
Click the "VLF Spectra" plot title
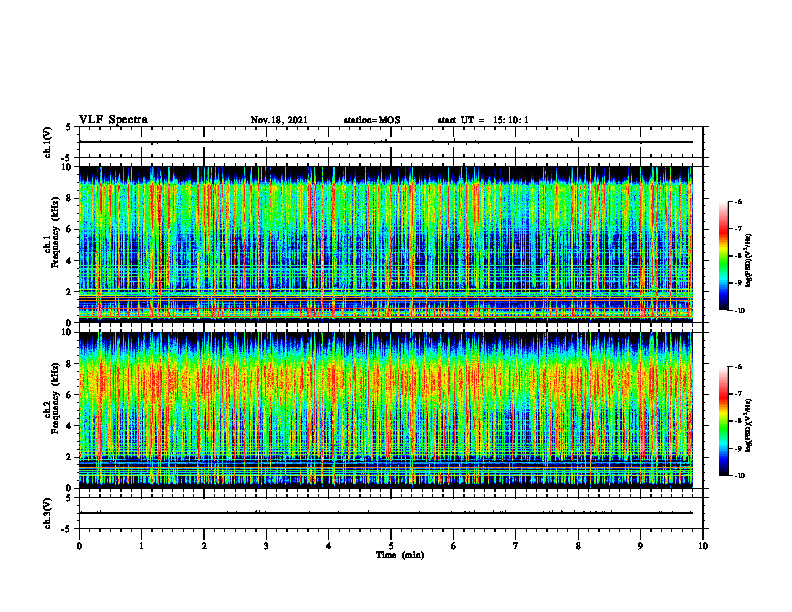point(113,120)
